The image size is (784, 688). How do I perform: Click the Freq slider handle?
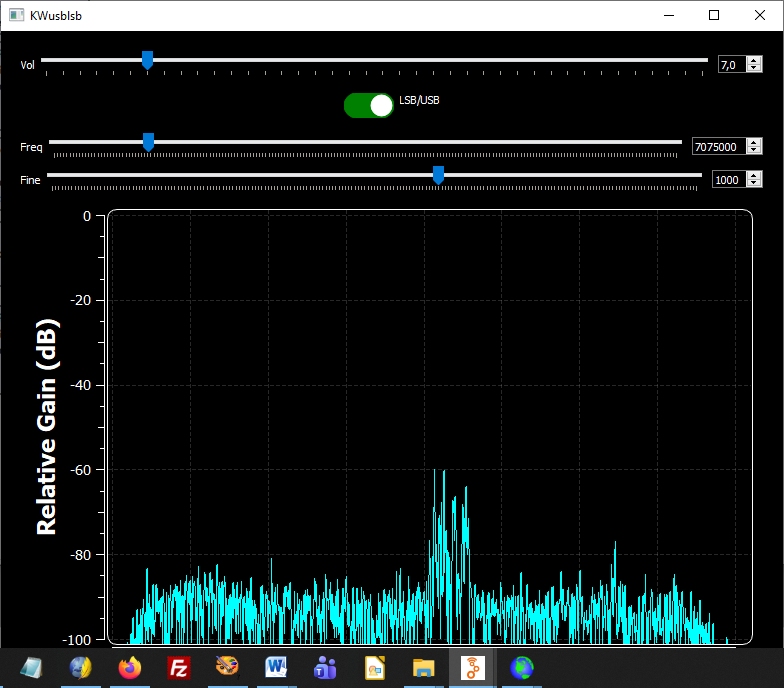pyautogui.click(x=148, y=142)
